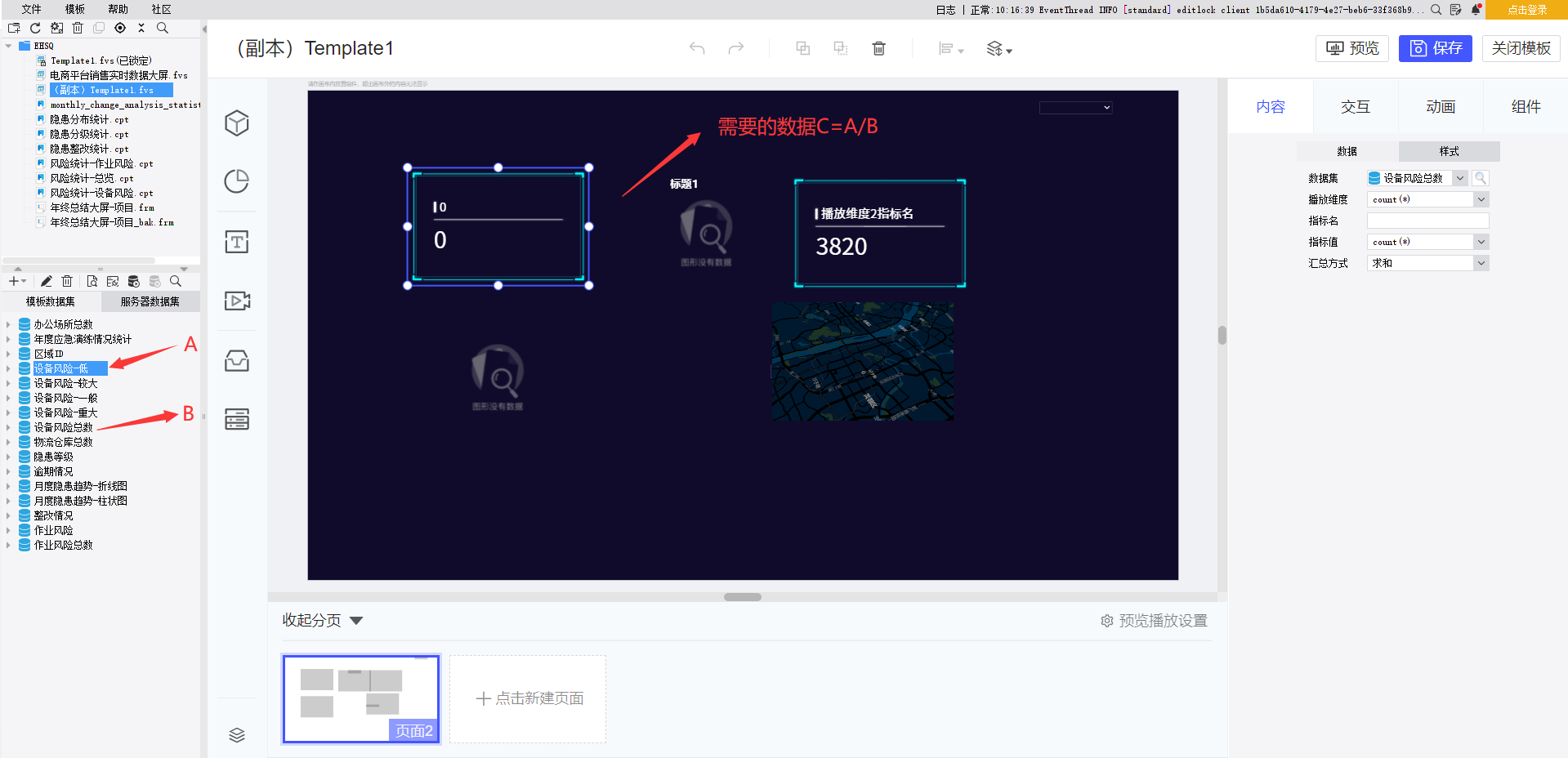Open the 社区 menu

tap(161, 10)
